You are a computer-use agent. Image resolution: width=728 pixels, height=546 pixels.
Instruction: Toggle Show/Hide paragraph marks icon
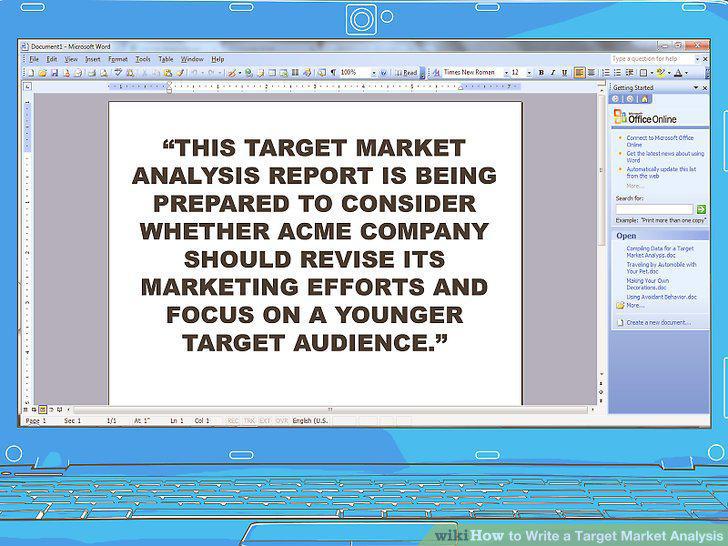pyautogui.click(x=333, y=72)
